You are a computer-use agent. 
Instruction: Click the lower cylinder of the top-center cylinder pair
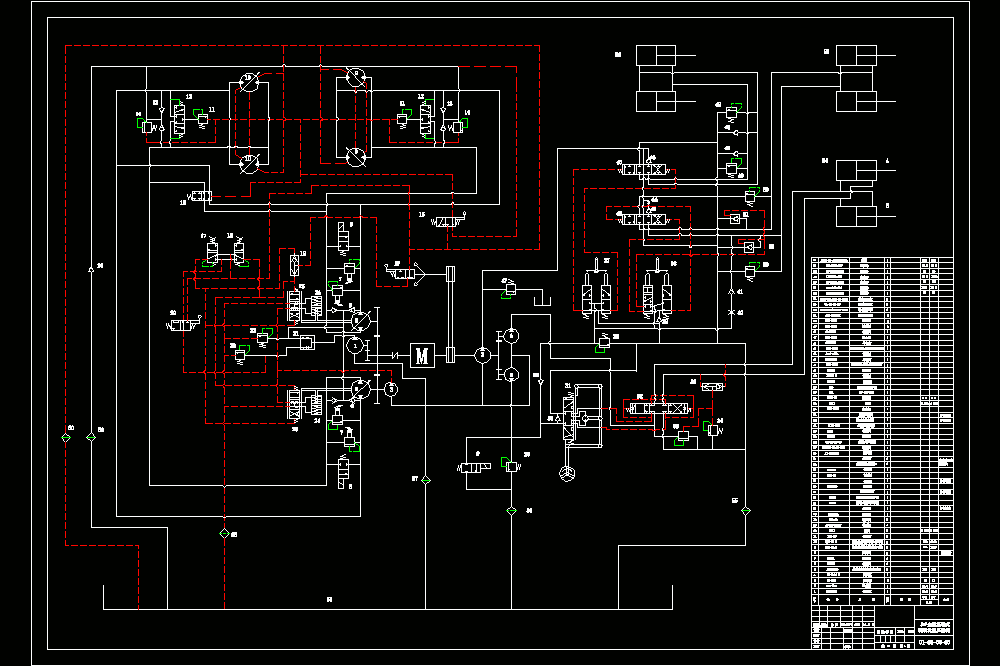pyautogui.click(x=656, y=101)
